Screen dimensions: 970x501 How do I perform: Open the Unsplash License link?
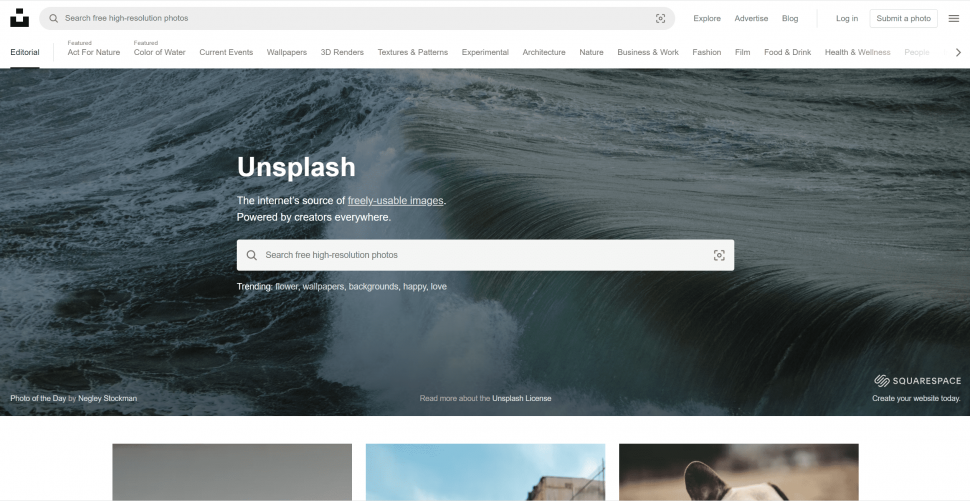click(521, 398)
